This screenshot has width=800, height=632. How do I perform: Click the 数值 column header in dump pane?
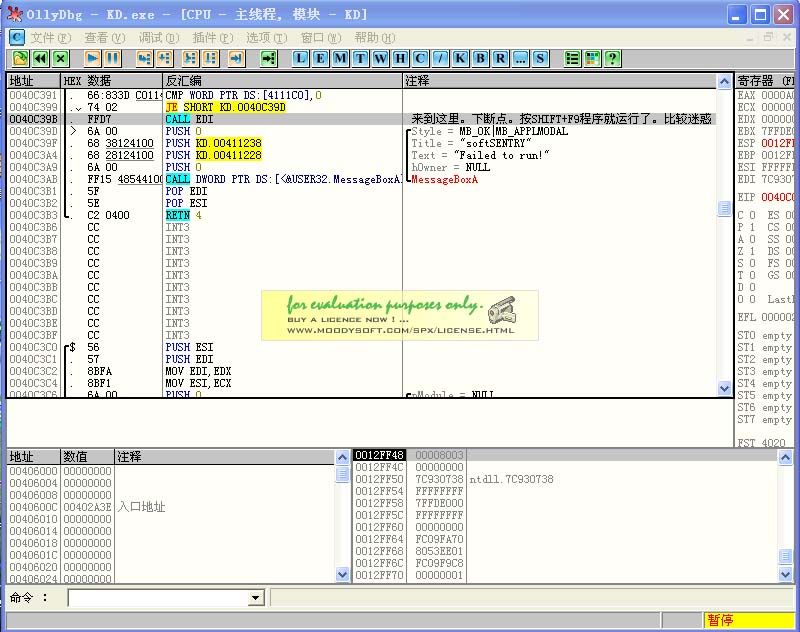tap(87, 457)
